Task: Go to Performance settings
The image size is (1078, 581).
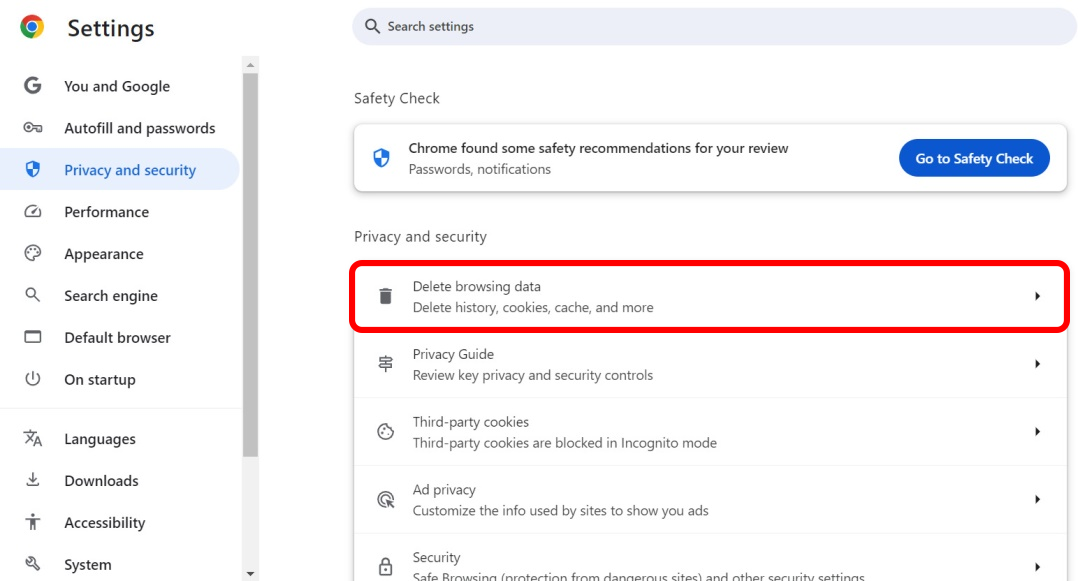Action: (x=120, y=212)
